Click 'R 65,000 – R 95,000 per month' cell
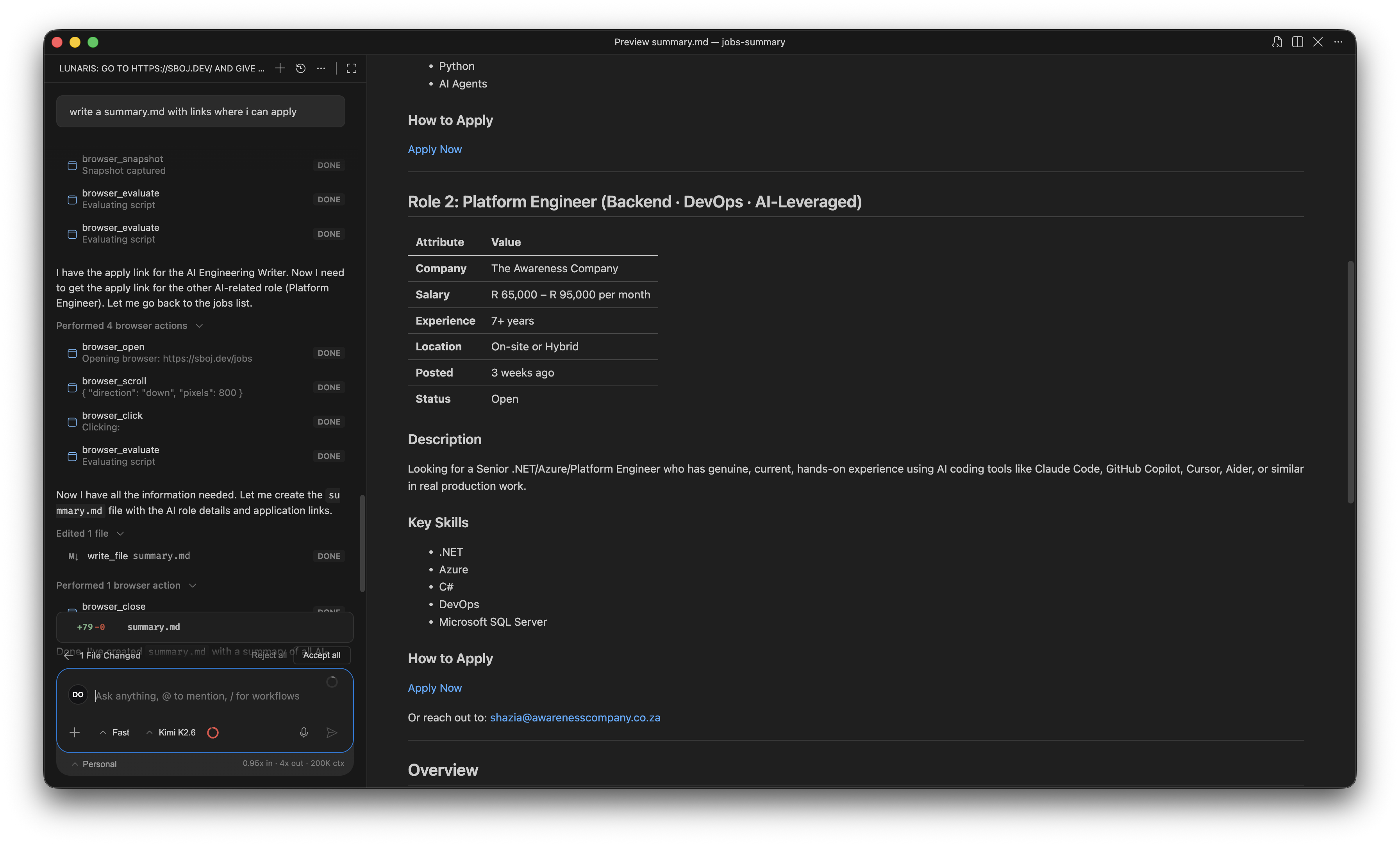This screenshot has width=1400, height=846. [x=570, y=294]
